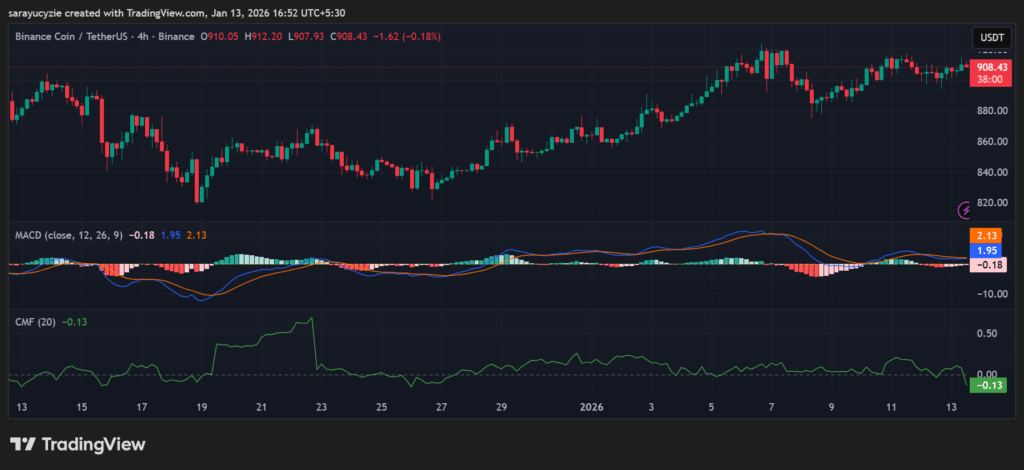Click the 2026 label on time axis
This screenshot has width=1024, height=470.
click(x=593, y=407)
